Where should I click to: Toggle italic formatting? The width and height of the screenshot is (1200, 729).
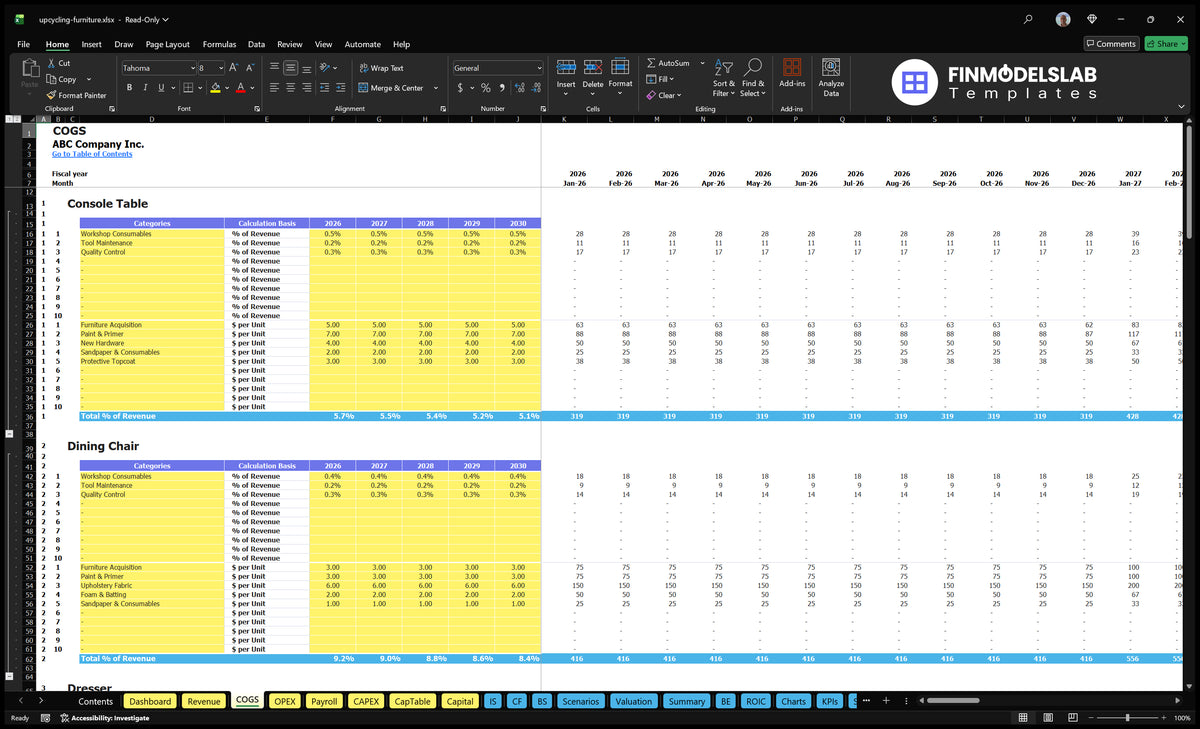145,88
